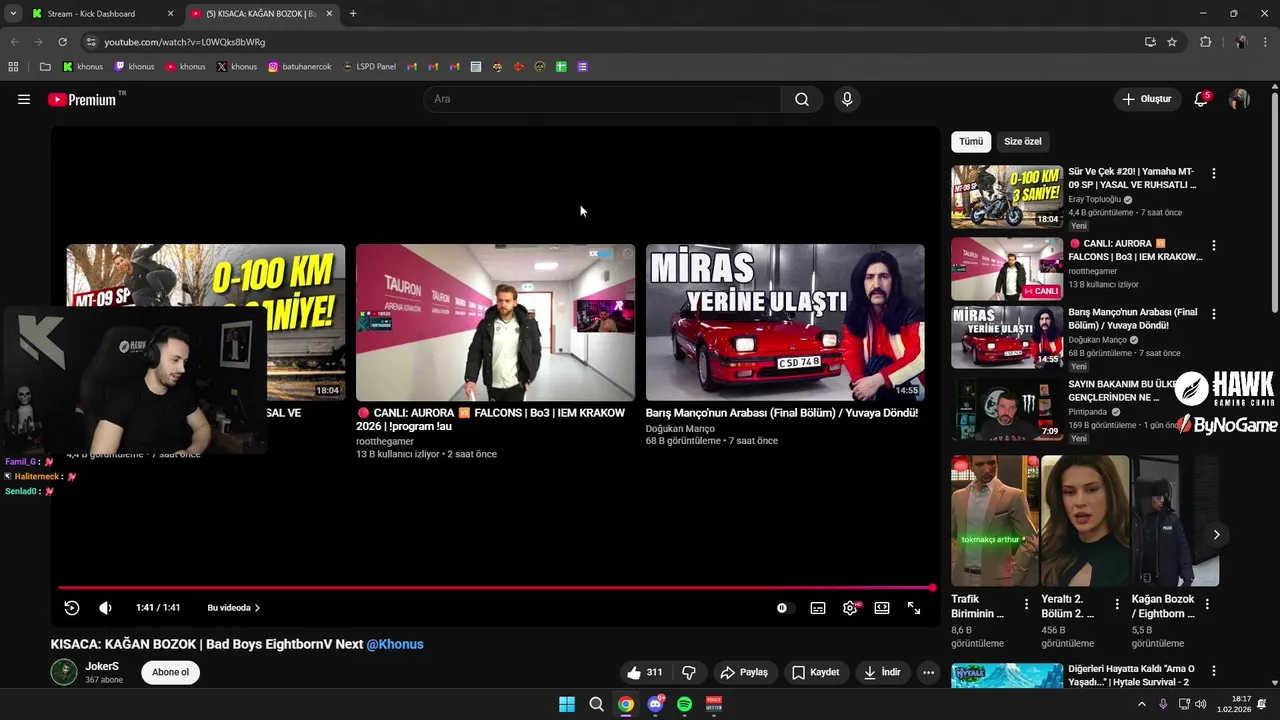Viewport: 1280px width, 720px height.
Task: Go to YouTube Premium home logo
Action: tap(82, 99)
